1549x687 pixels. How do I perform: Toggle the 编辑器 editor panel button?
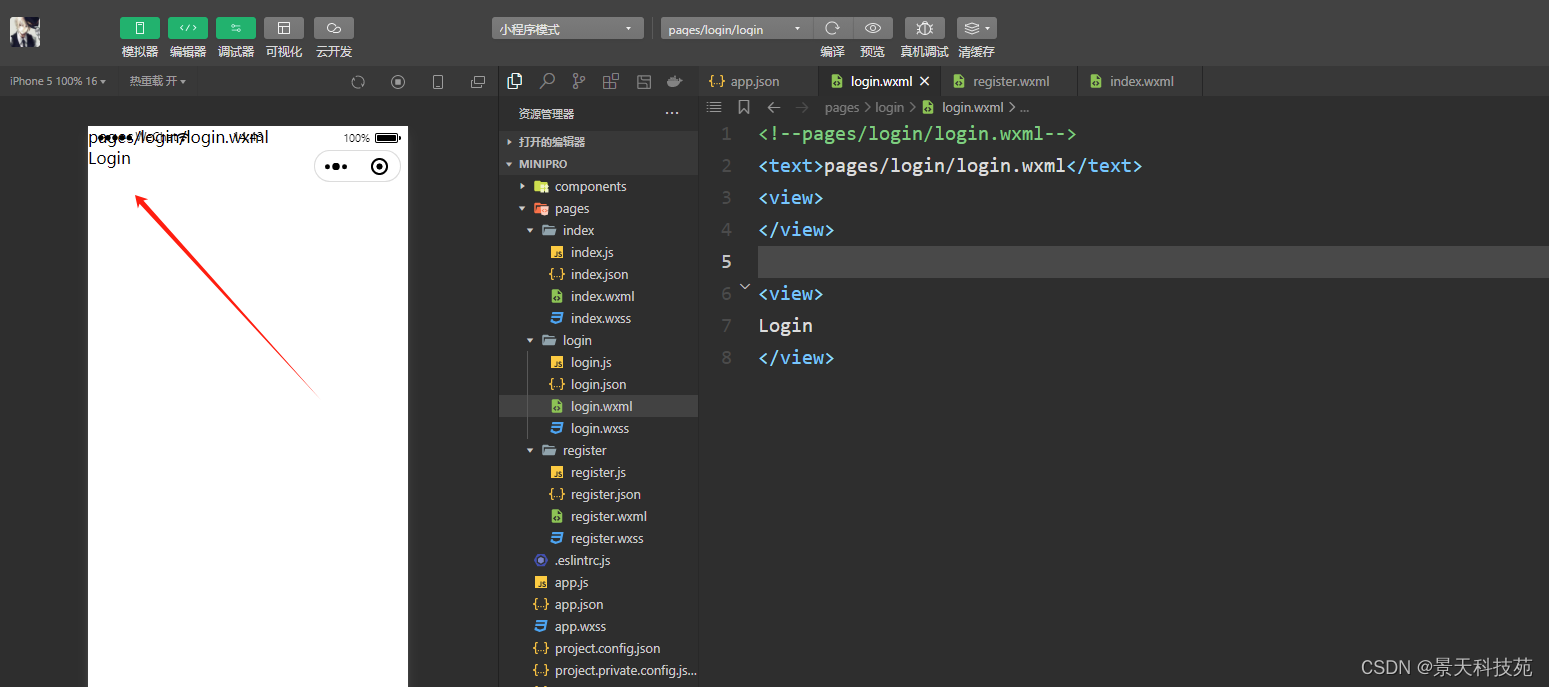188,28
